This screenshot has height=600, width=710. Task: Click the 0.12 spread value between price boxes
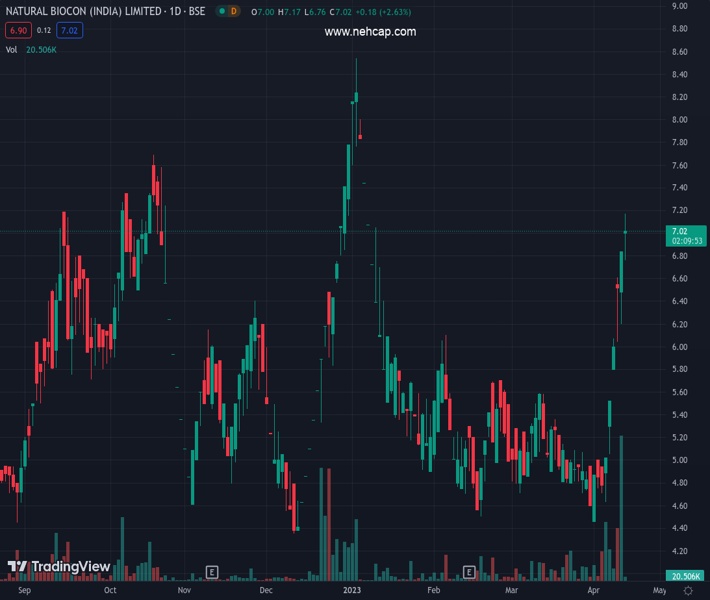pyautogui.click(x=43, y=31)
